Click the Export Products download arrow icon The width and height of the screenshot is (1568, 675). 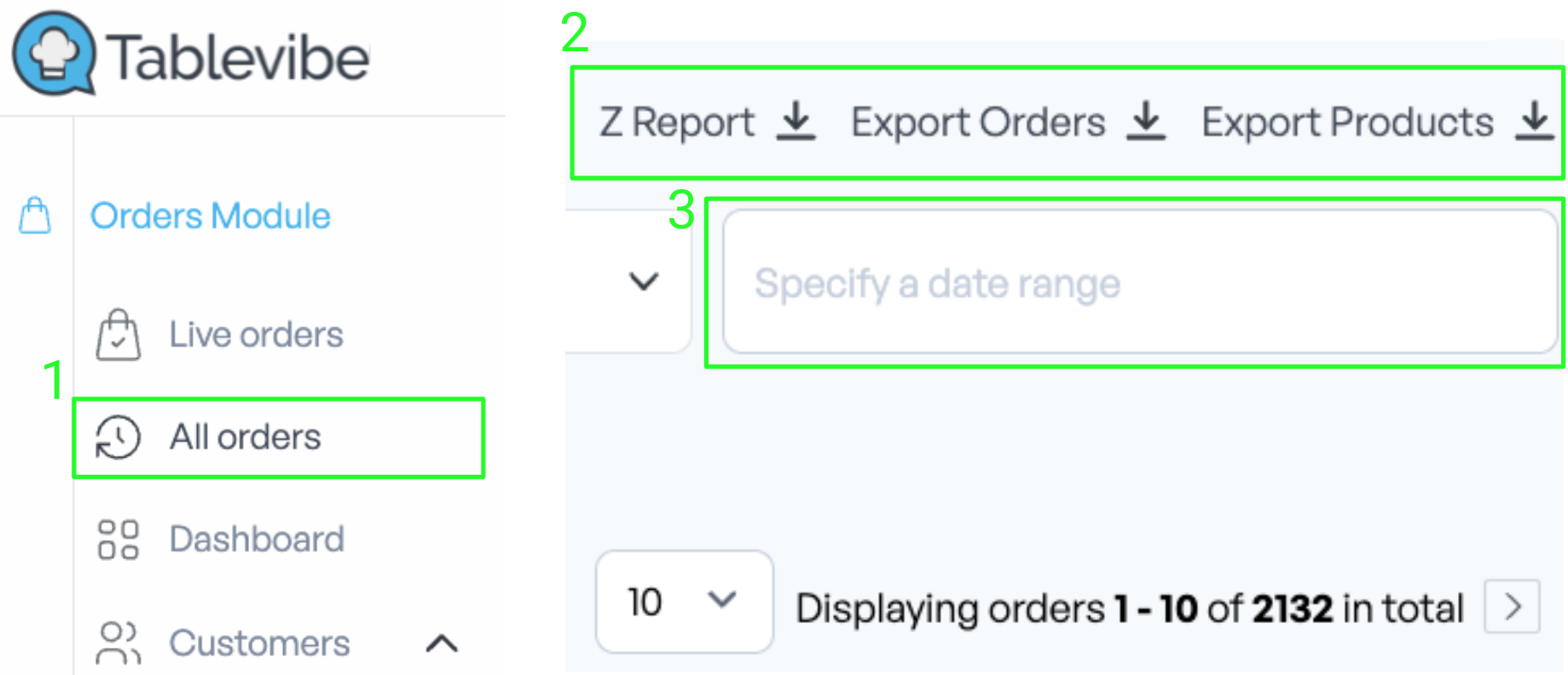pyautogui.click(x=1535, y=120)
